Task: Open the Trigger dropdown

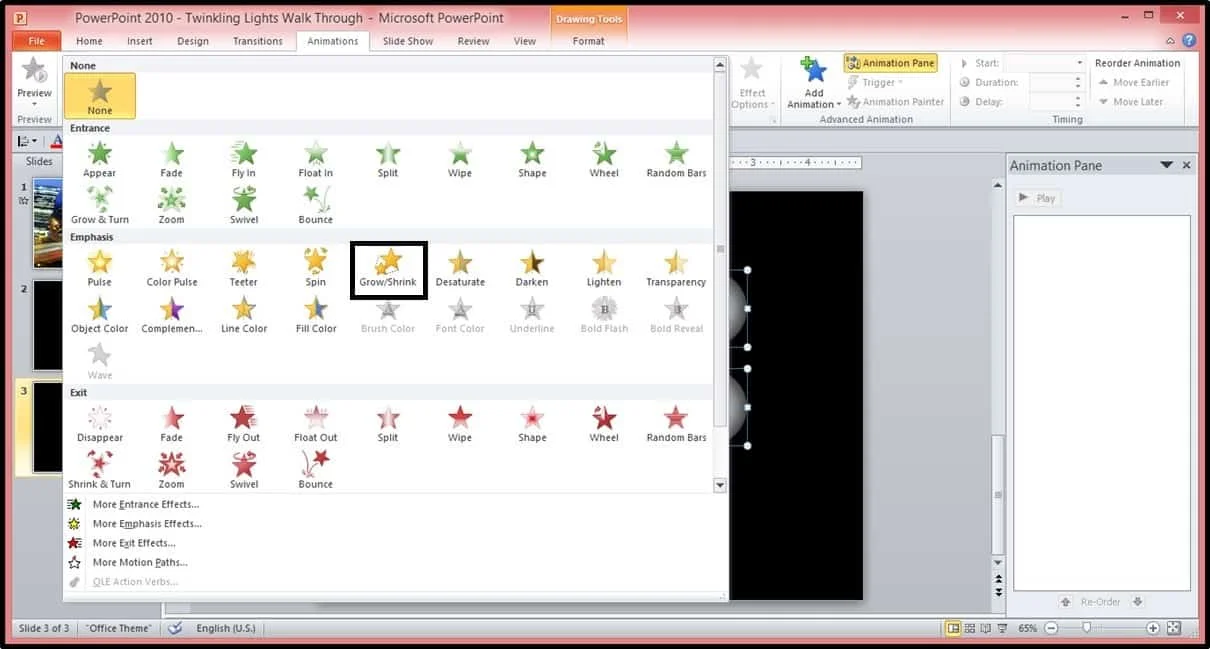Action: pos(875,82)
